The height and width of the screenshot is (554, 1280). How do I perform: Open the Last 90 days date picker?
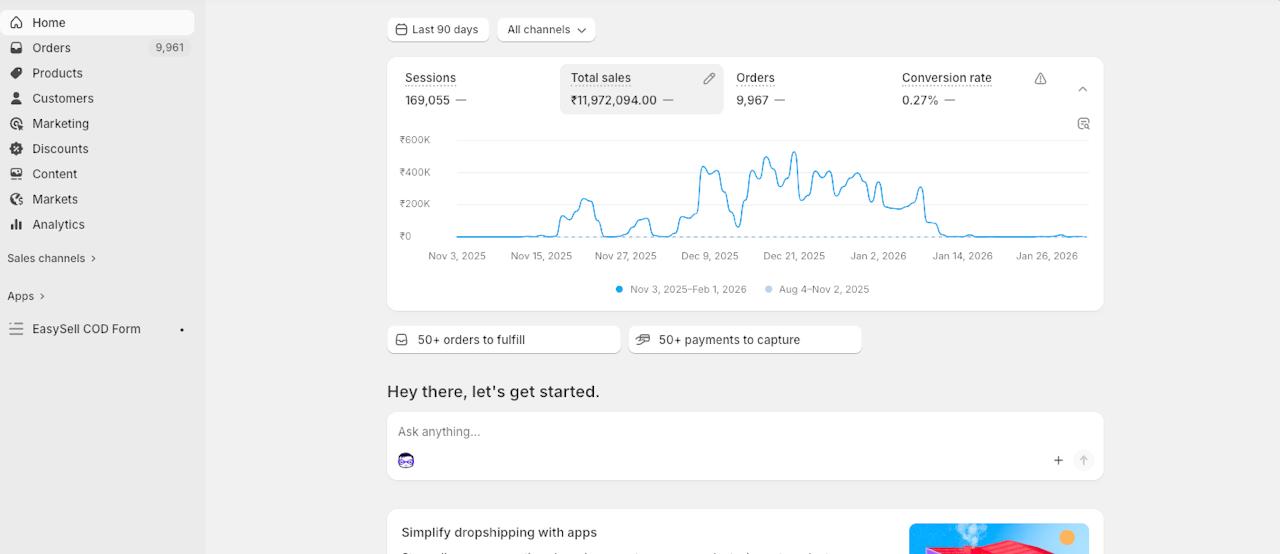(x=438, y=30)
